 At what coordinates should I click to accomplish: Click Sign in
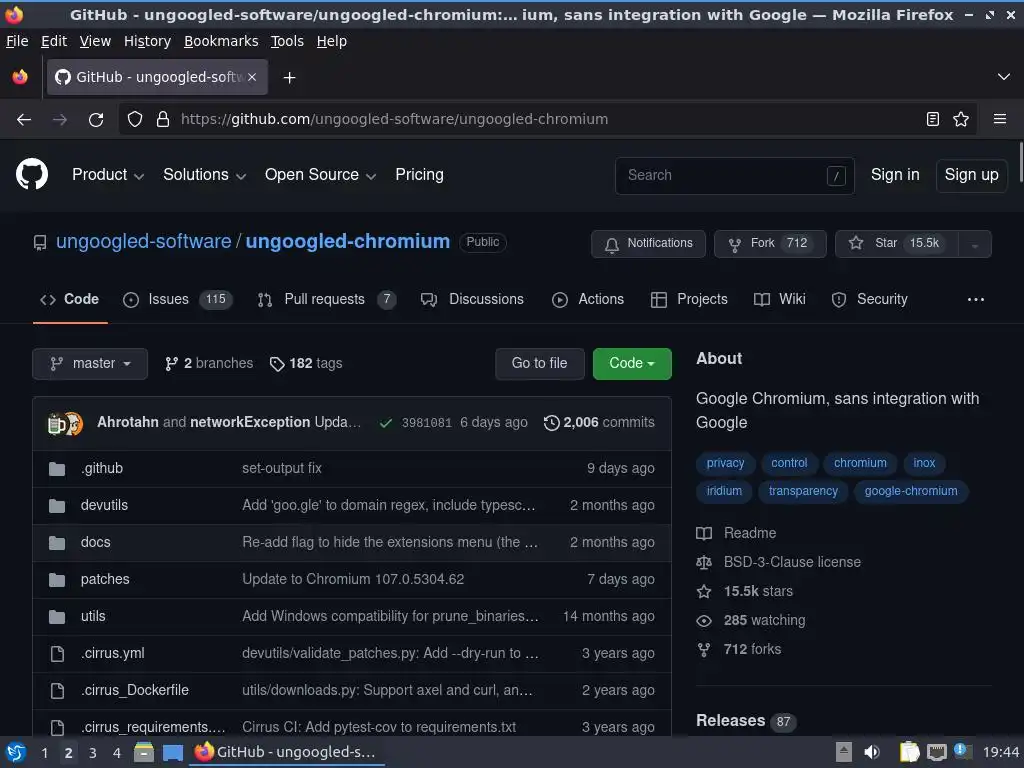(x=895, y=174)
